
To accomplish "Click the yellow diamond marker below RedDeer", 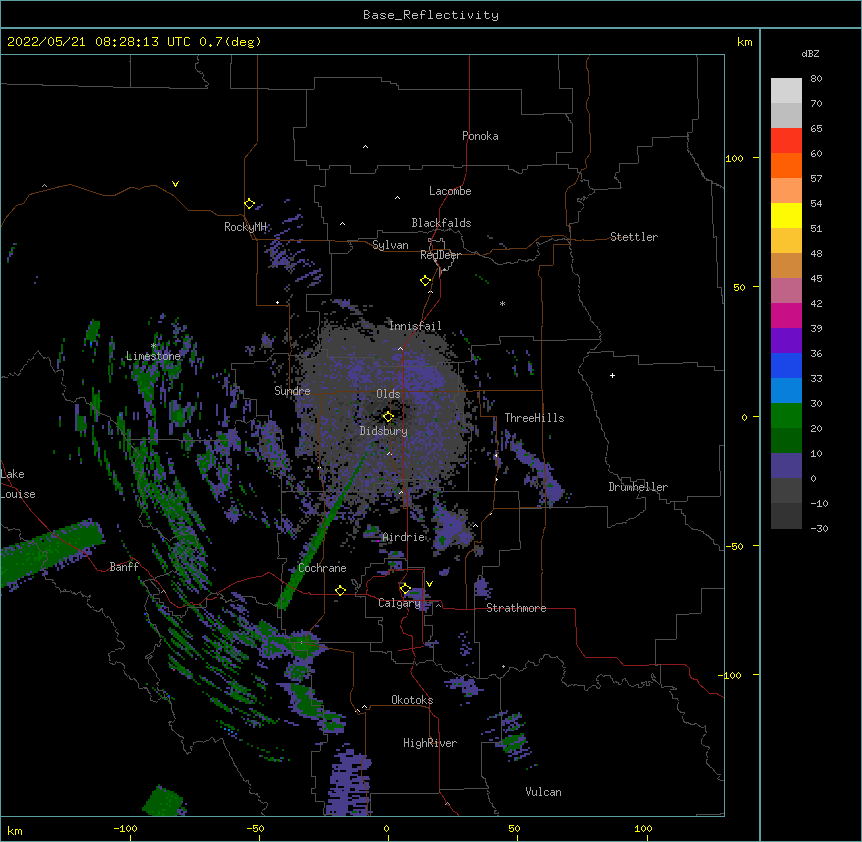I will point(426,281).
